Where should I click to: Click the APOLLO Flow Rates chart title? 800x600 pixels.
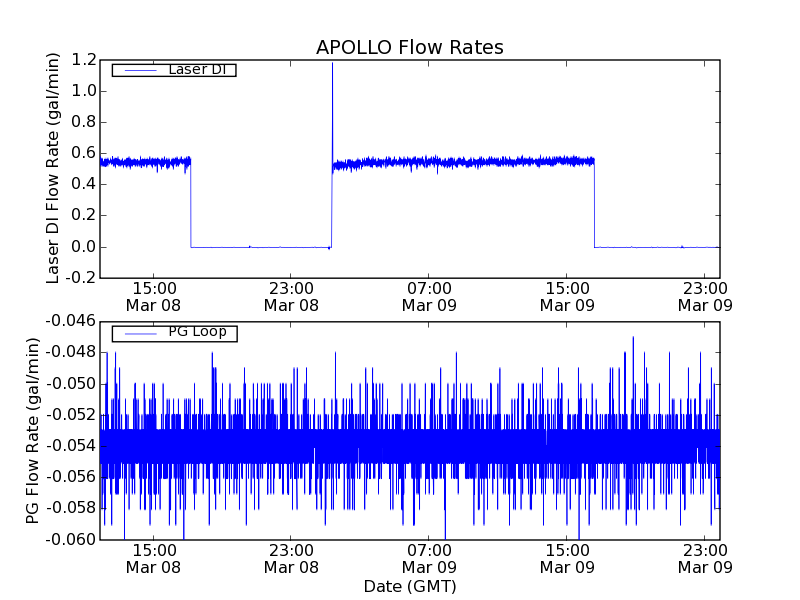tap(409, 47)
